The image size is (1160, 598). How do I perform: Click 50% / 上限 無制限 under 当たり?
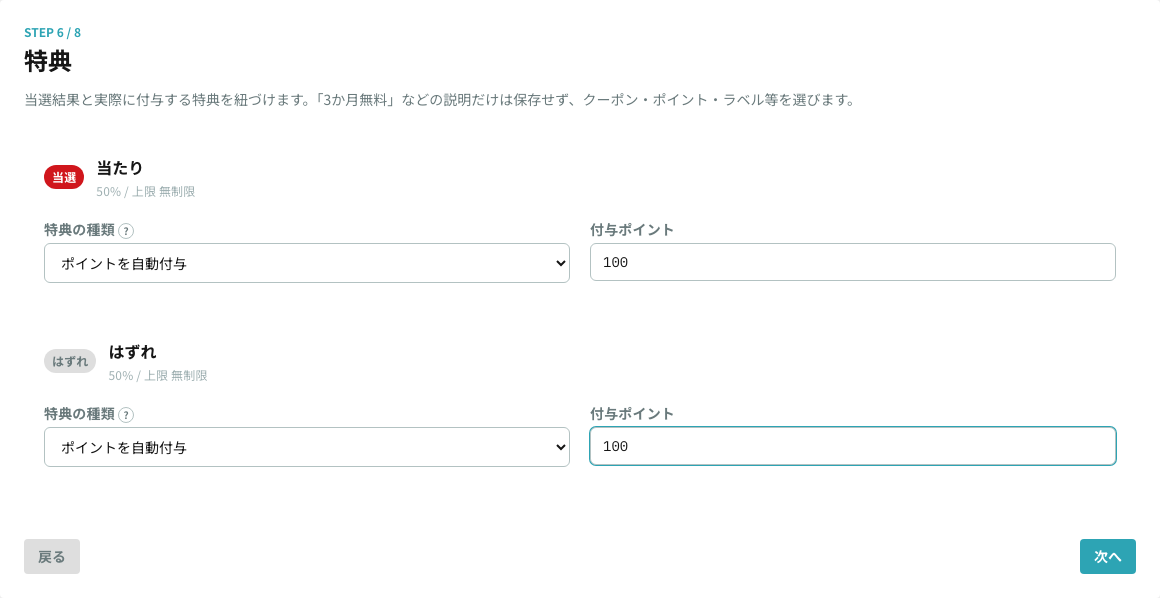coord(146,192)
